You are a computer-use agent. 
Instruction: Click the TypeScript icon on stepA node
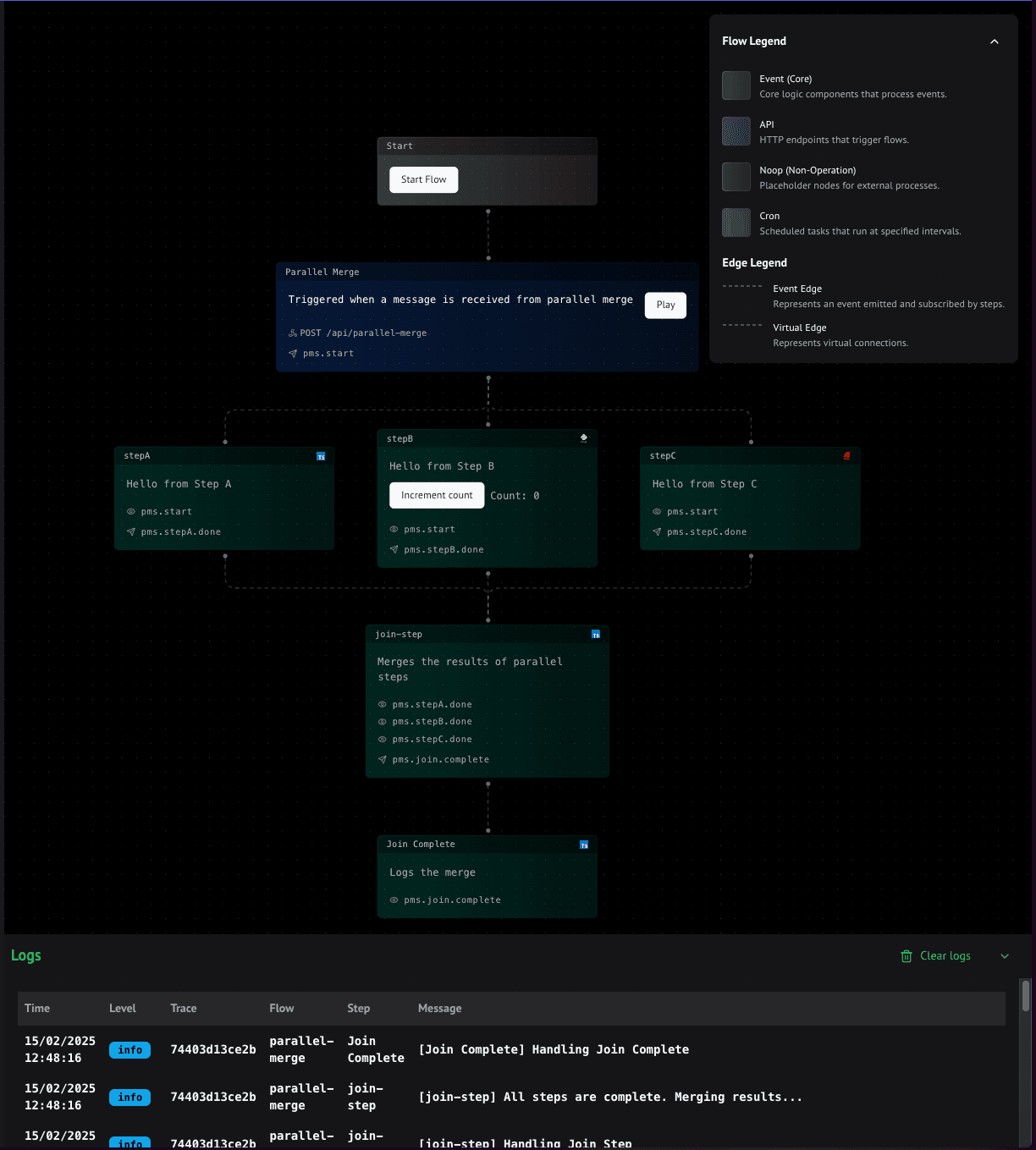(321, 456)
